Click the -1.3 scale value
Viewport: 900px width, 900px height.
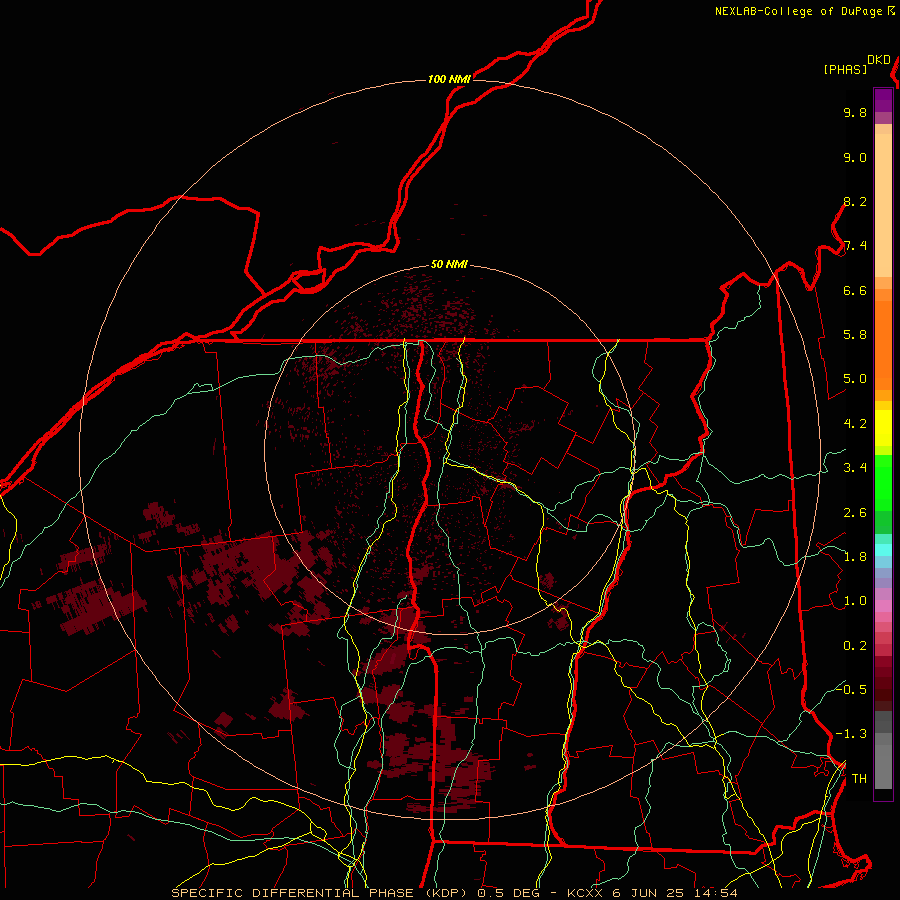(x=851, y=734)
